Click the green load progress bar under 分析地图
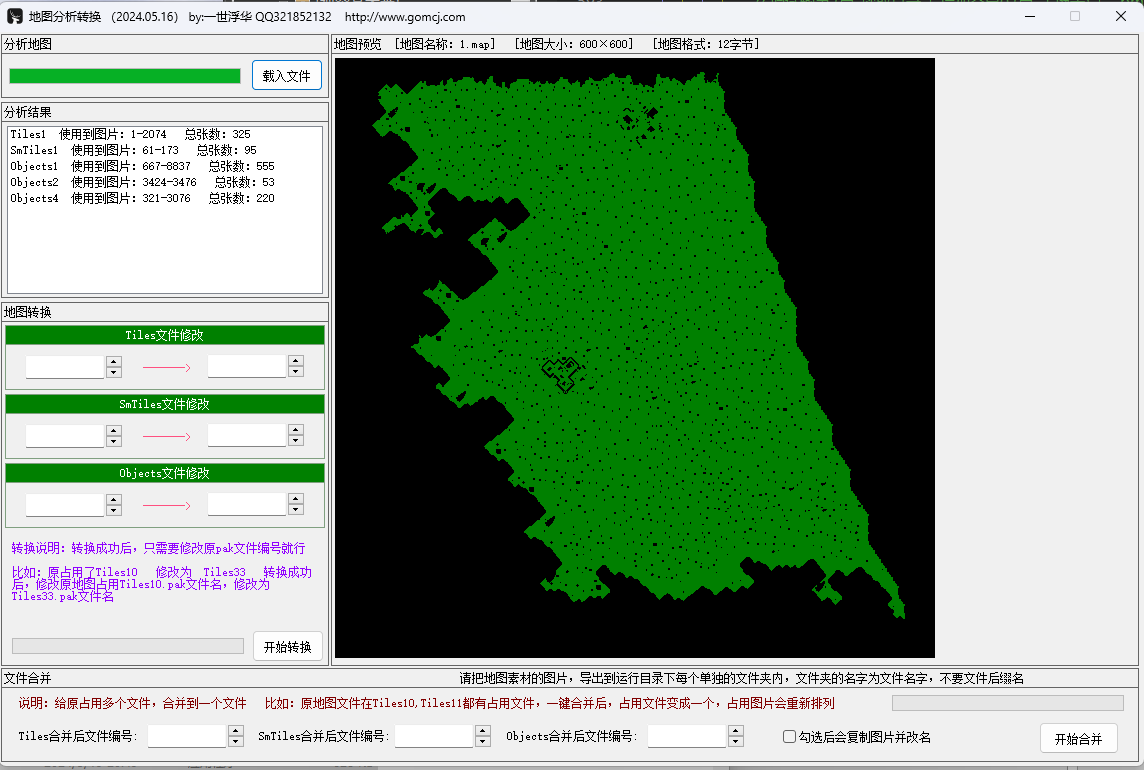The height and width of the screenshot is (770, 1144). pos(125,76)
